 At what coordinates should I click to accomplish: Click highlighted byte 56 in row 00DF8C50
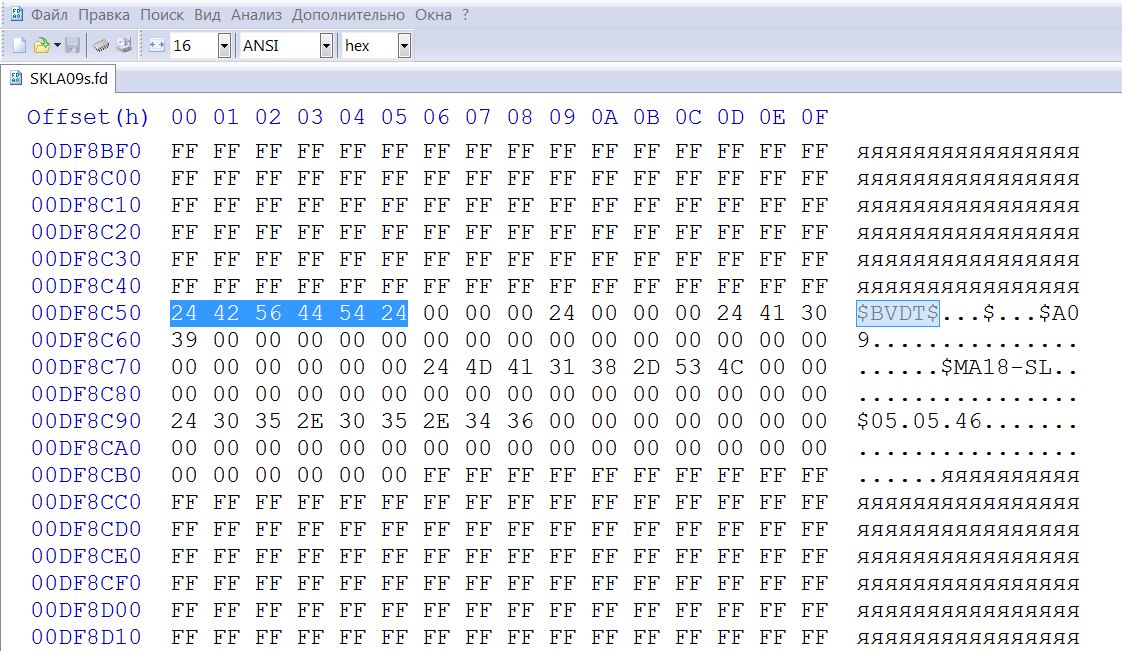[268, 313]
